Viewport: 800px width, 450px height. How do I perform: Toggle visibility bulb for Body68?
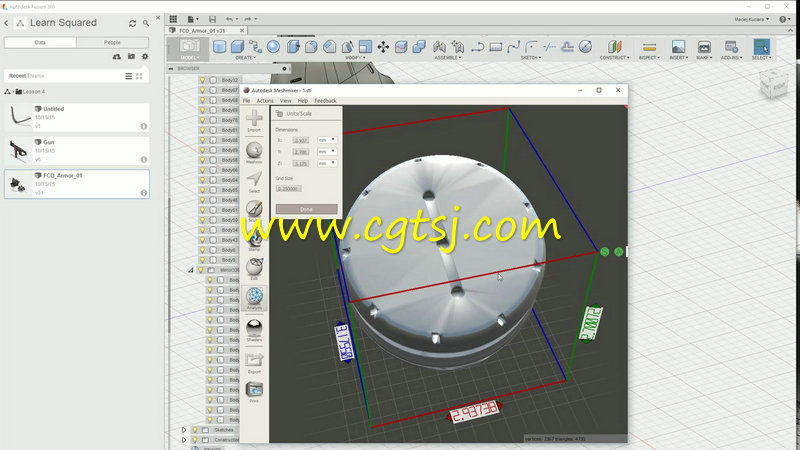[x=203, y=100]
